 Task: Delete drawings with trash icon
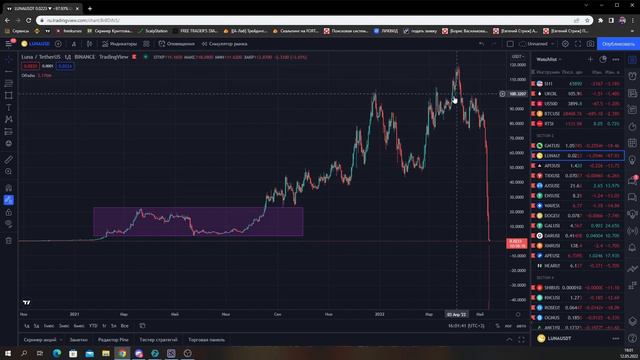click(9, 240)
